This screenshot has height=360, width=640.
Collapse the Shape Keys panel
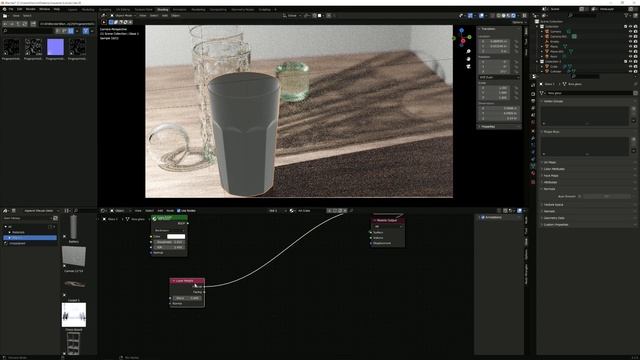(x=551, y=132)
